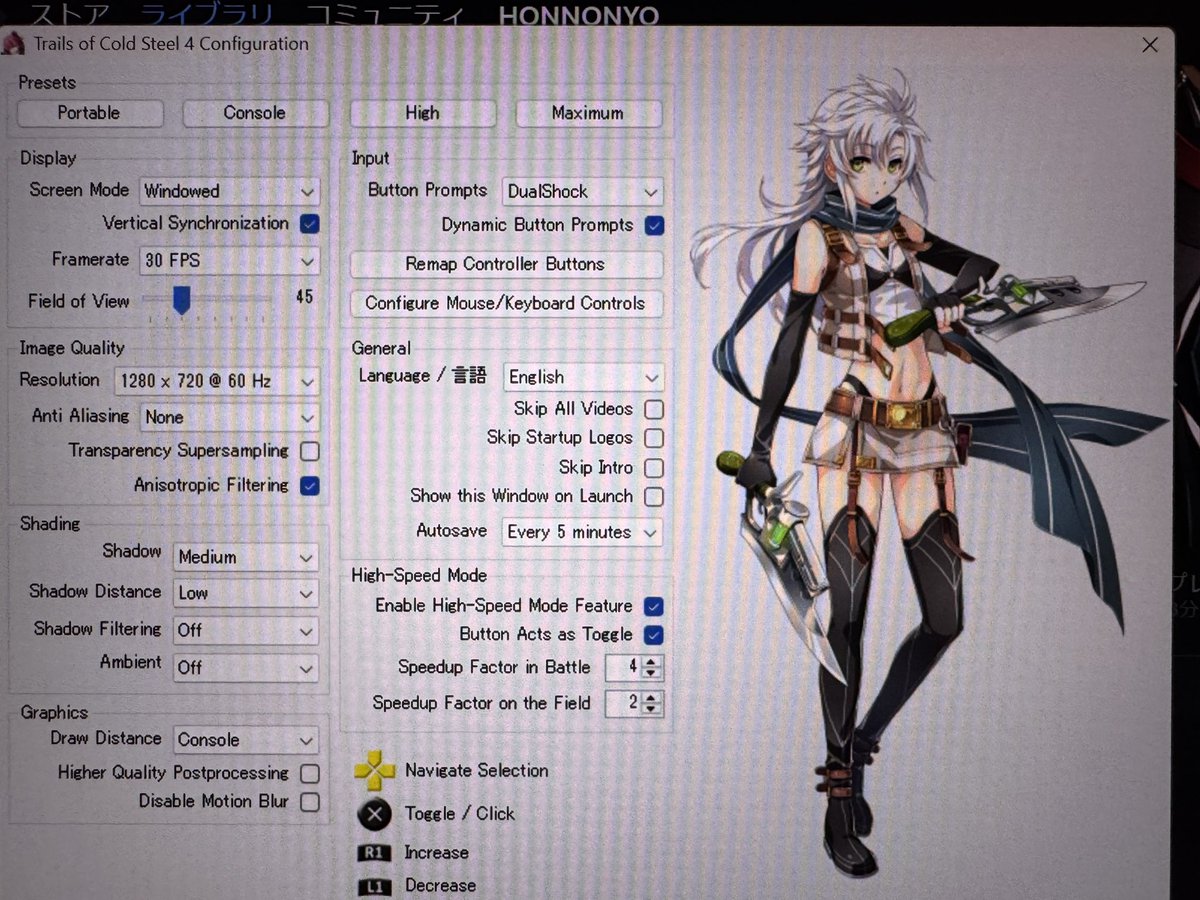Toggle Dynamic Button Prompts checkbox
Viewport: 1200px width, 900px height.
click(x=654, y=226)
